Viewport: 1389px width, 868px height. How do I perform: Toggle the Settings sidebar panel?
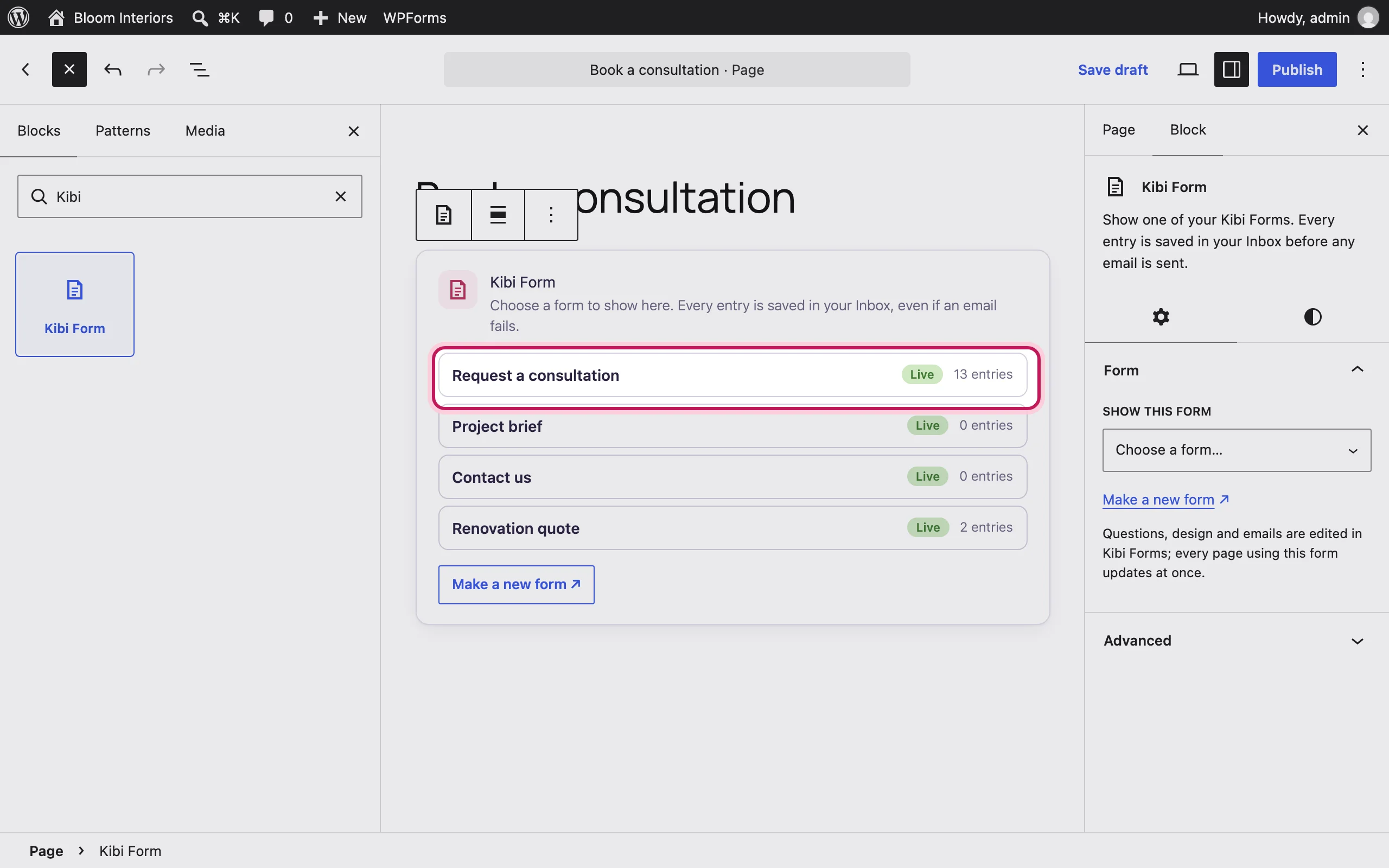click(1231, 69)
